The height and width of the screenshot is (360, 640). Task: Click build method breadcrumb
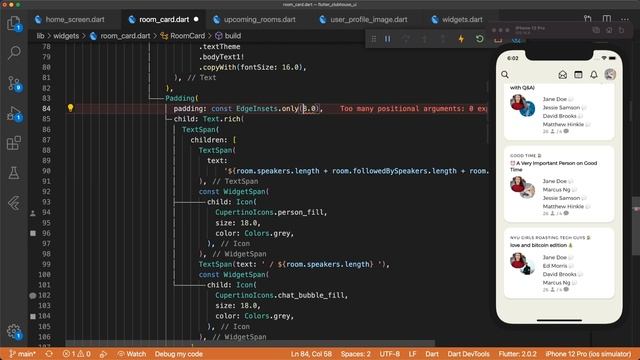point(233,36)
